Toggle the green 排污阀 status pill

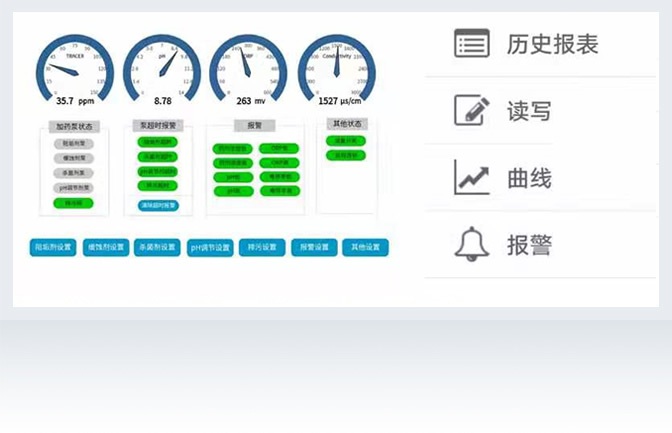click(x=73, y=203)
